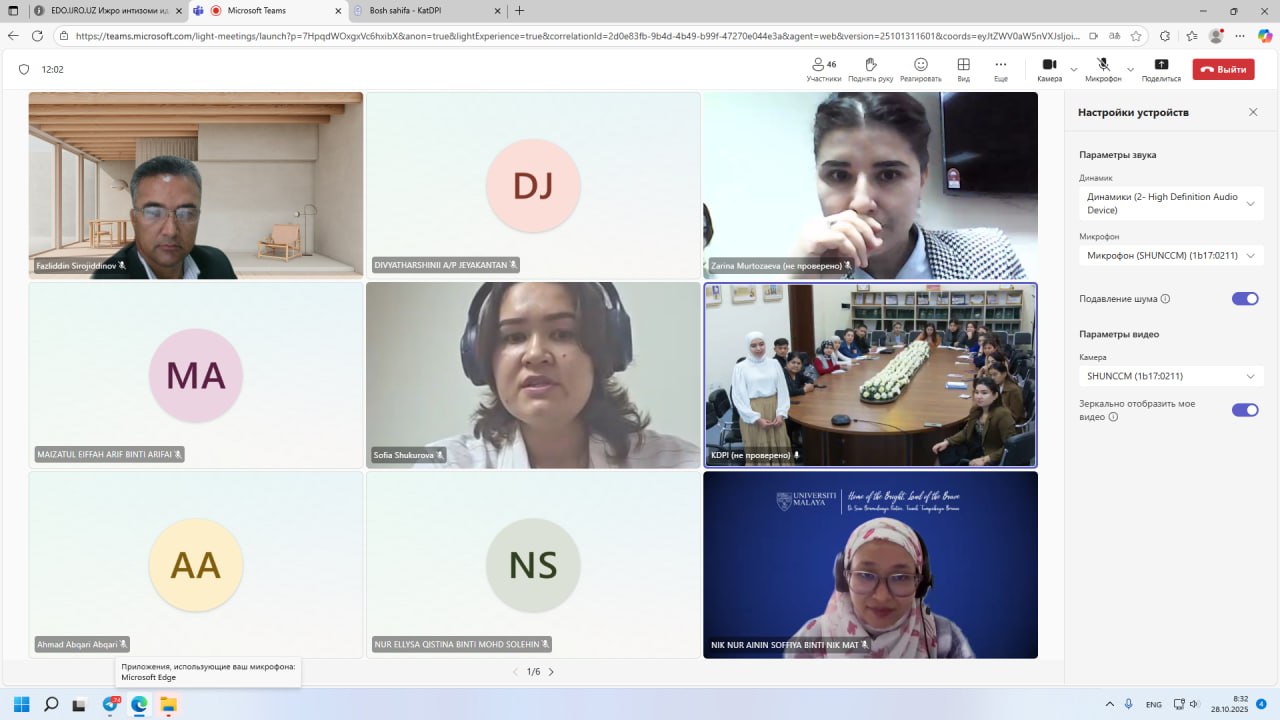Open a new browser tab
1280x720 pixels.
point(519,11)
